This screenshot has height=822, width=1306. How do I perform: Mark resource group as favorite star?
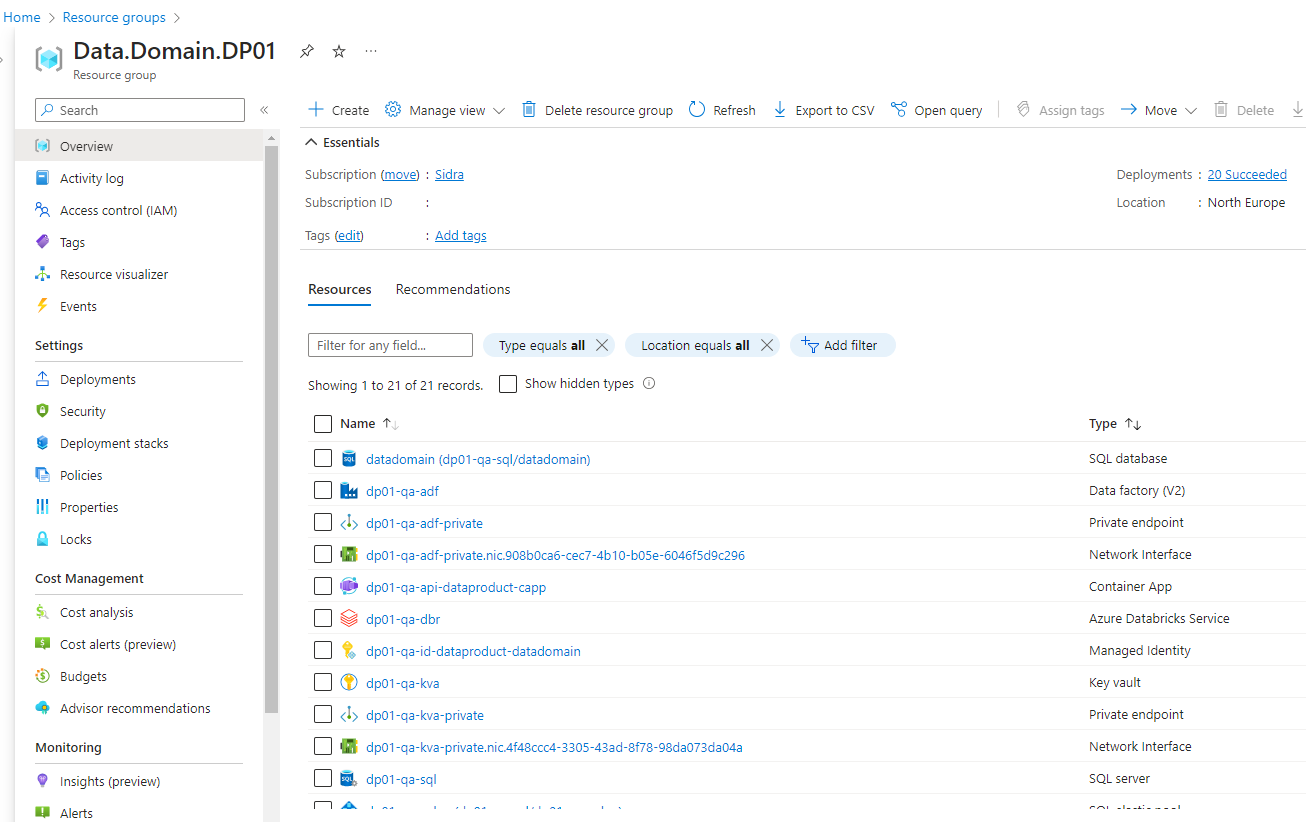pos(339,52)
